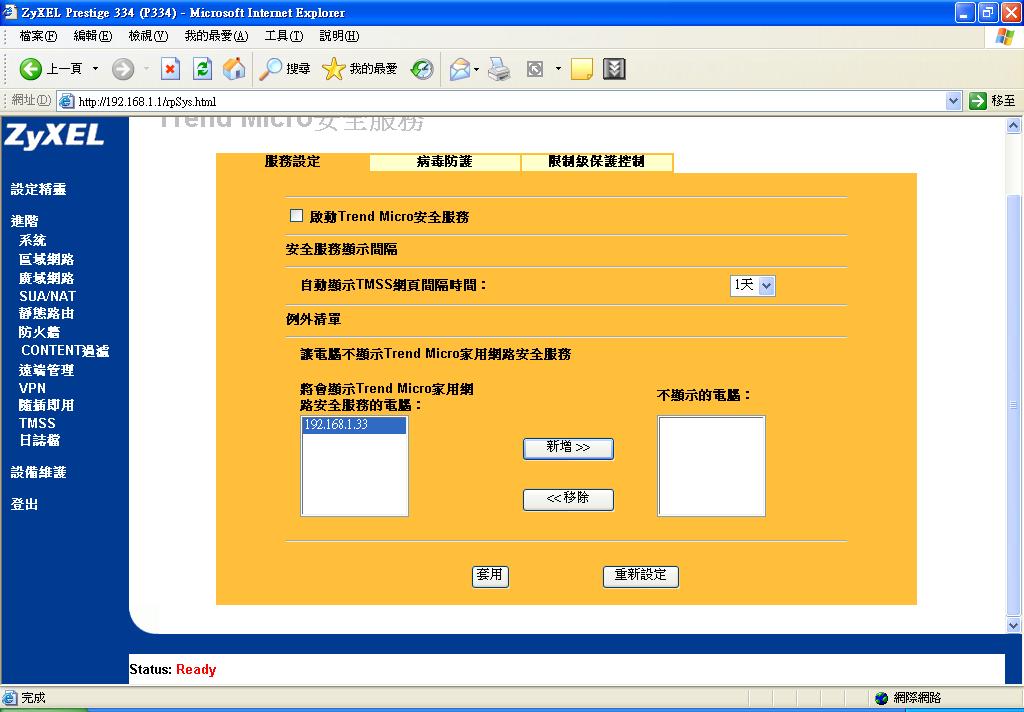Open CONTENT過濾 in the sidebar

coord(65,351)
